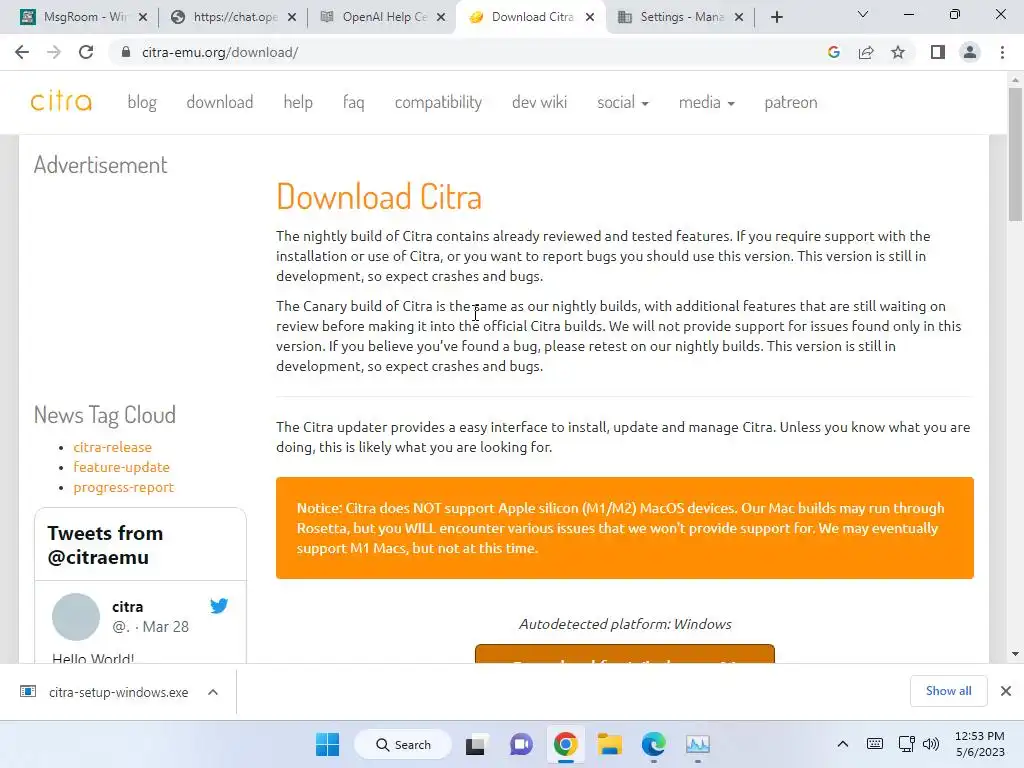Image resolution: width=1024 pixels, height=768 pixels.
Task: Reload the Citra download page
Action: [86, 52]
